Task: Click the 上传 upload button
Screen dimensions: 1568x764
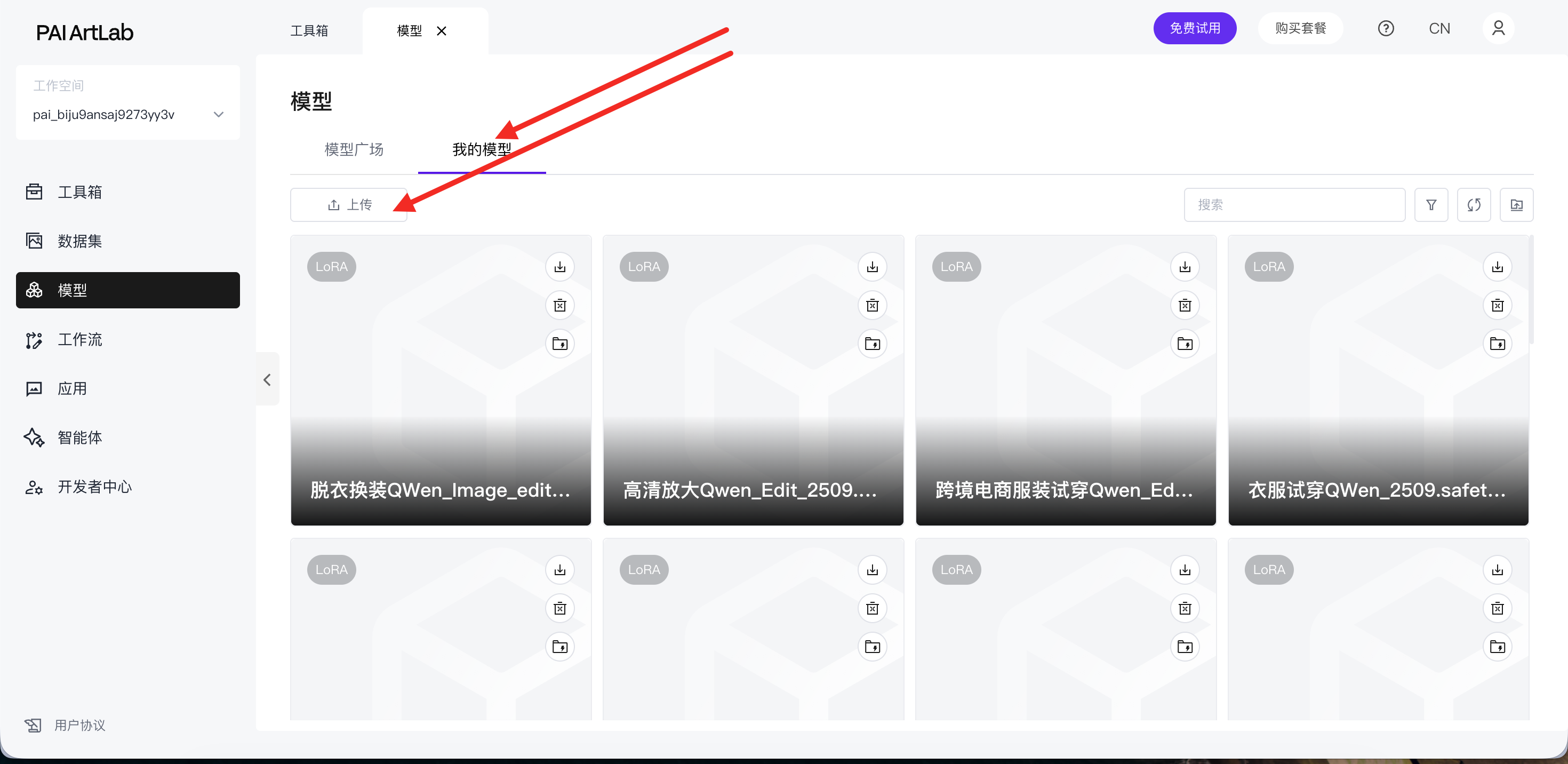Action: (x=349, y=204)
